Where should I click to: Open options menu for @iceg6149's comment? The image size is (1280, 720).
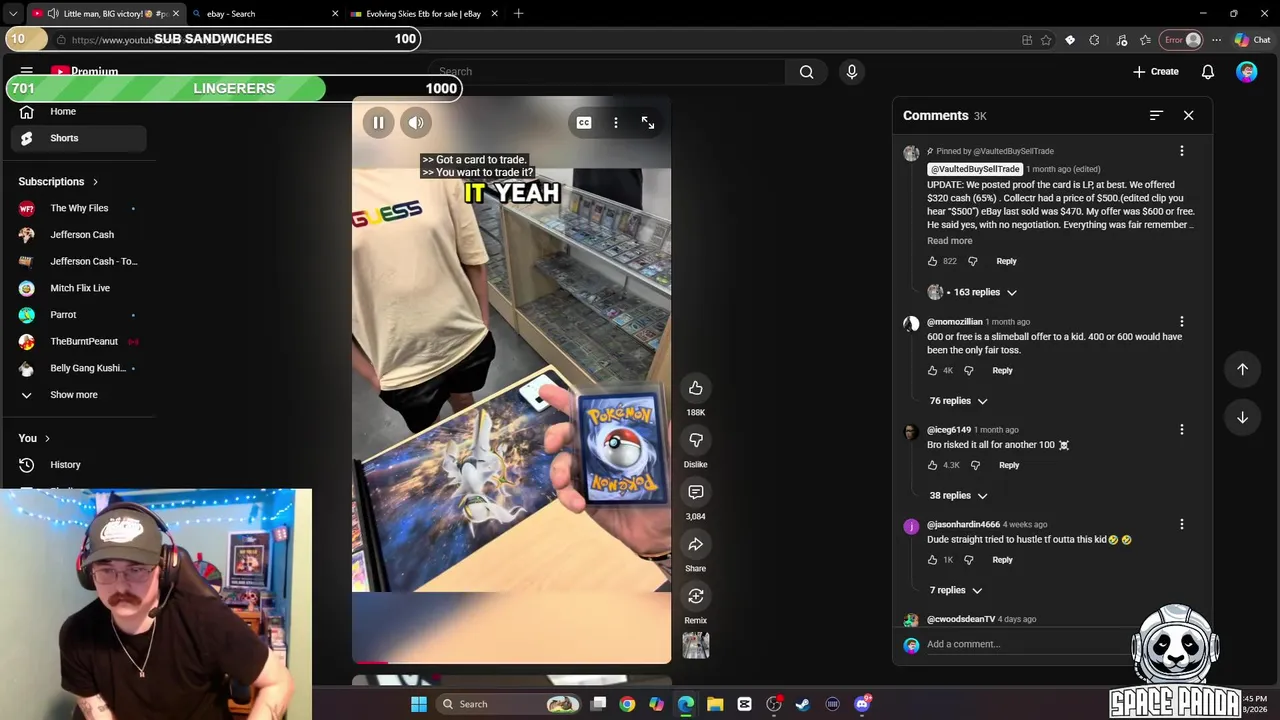(x=1181, y=430)
